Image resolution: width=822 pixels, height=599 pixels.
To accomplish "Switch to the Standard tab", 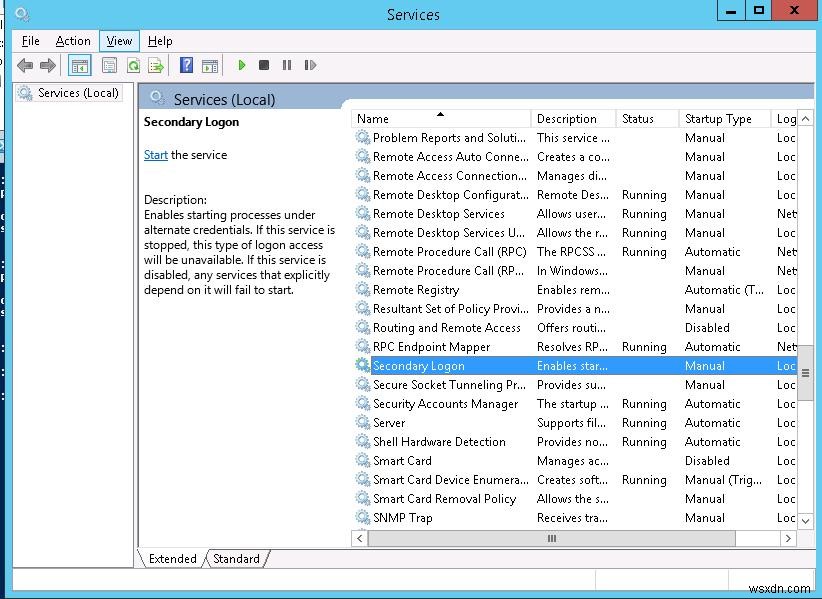I will pyautogui.click(x=236, y=559).
